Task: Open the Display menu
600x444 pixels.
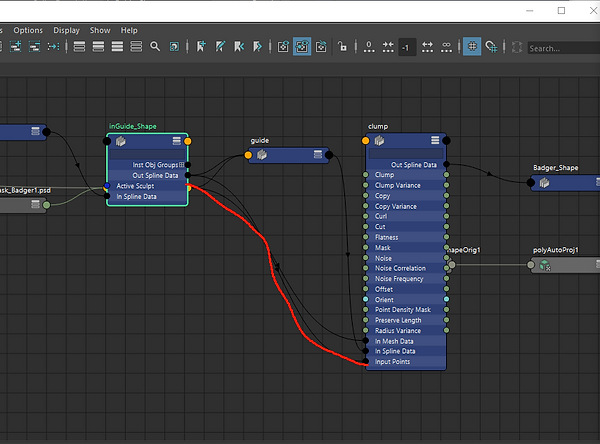Action: point(67,30)
